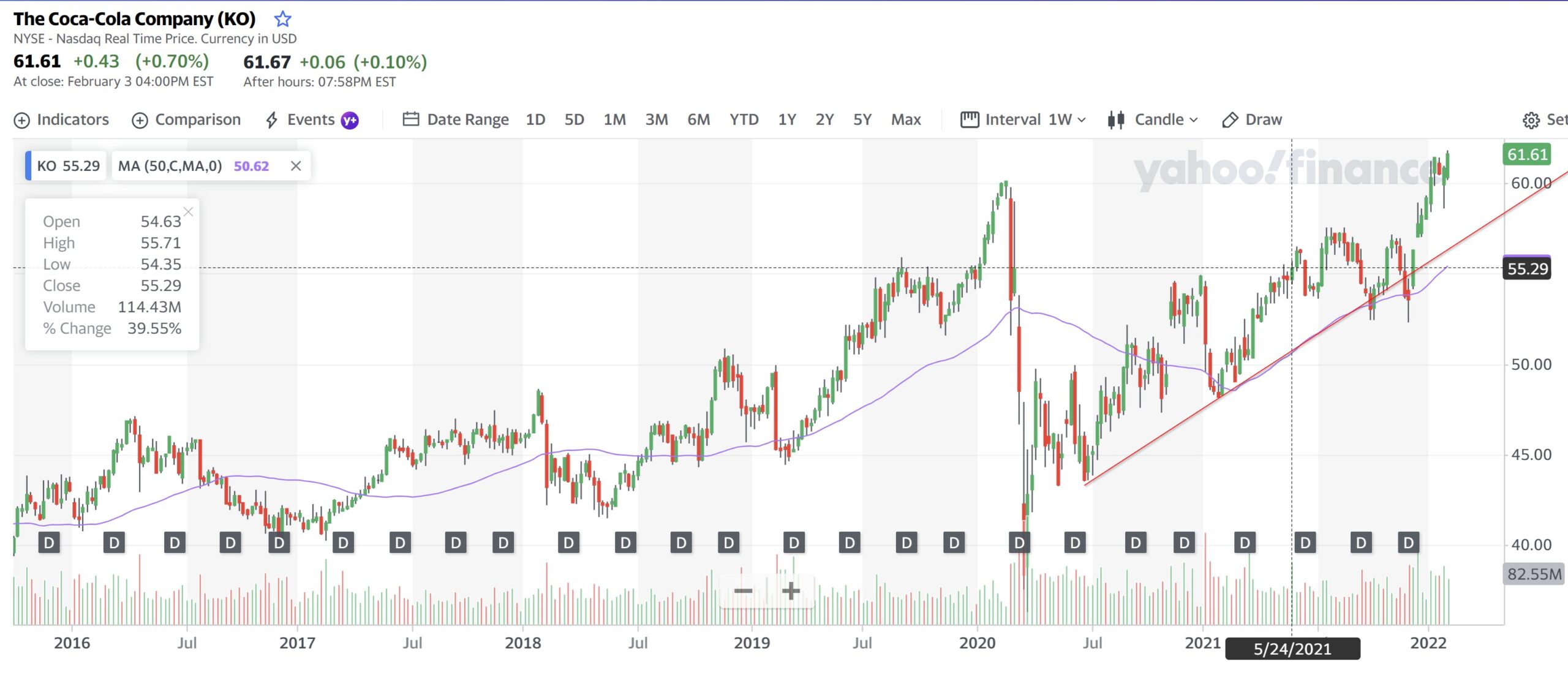This screenshot has height=675, width=1568.
Task: Zoom in chart with plus button
Action: pyautogui.click(x=791, y=591)
